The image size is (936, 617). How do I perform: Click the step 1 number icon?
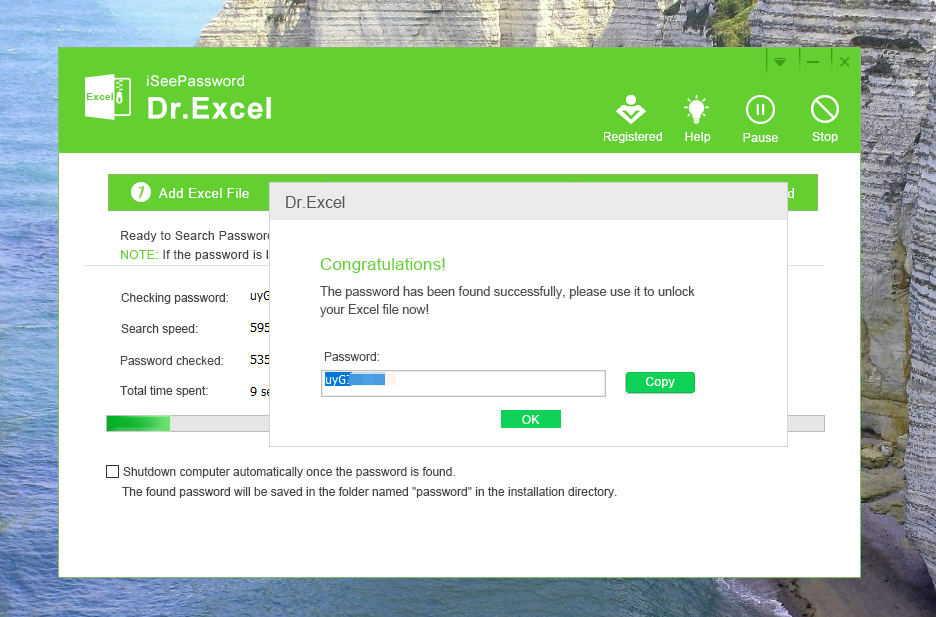point(140,192)
